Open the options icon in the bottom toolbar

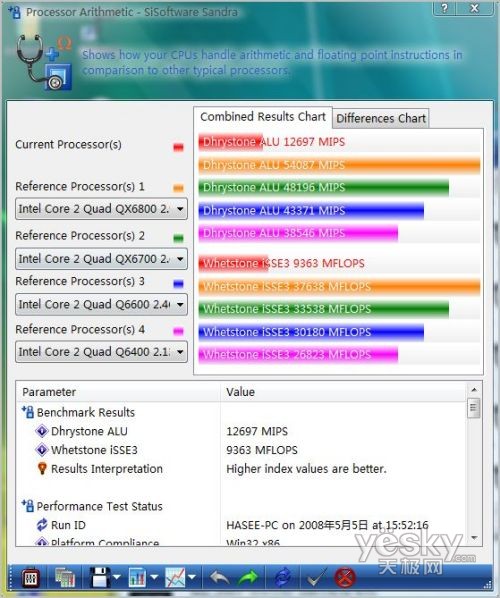[30, 578]
